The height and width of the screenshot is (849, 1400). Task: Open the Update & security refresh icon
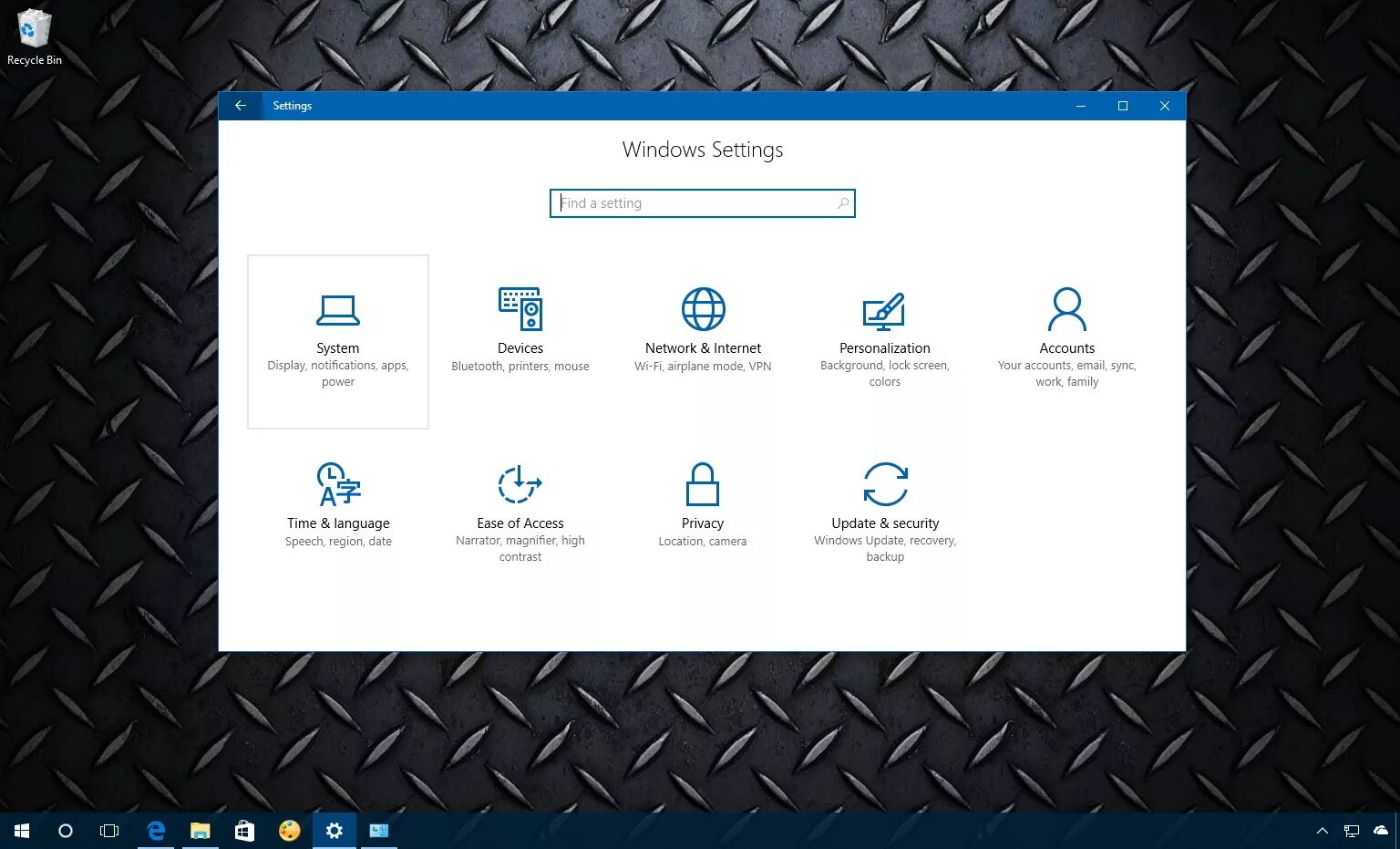[885, 484]
